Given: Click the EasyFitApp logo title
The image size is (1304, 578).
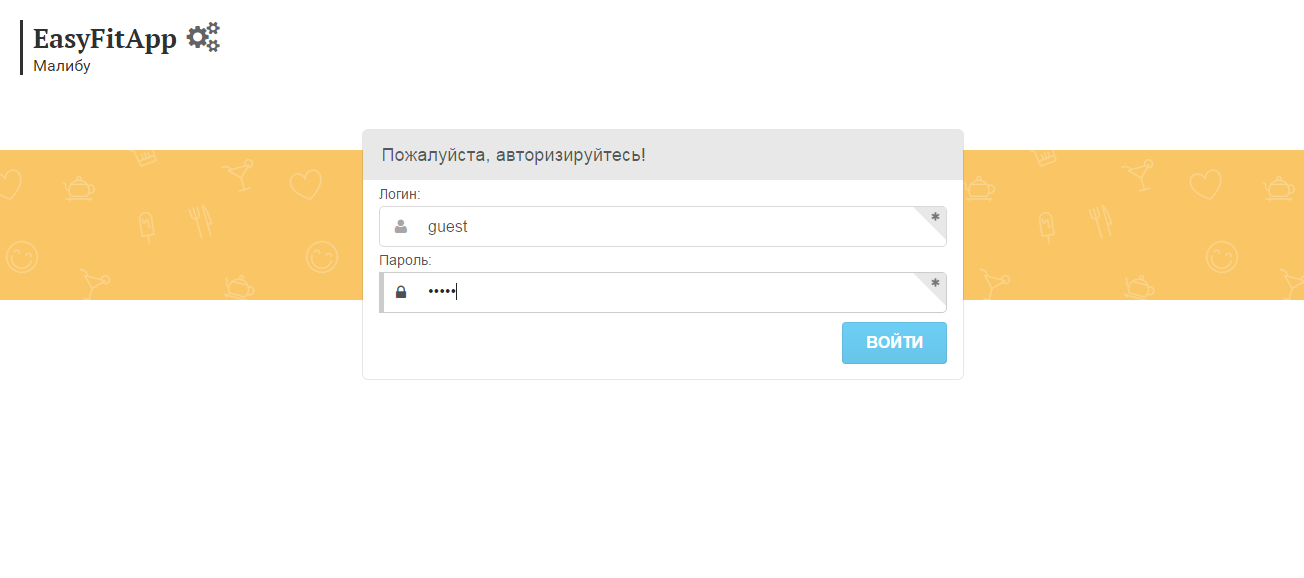Looking at the screenshot, I should [105, 39].
